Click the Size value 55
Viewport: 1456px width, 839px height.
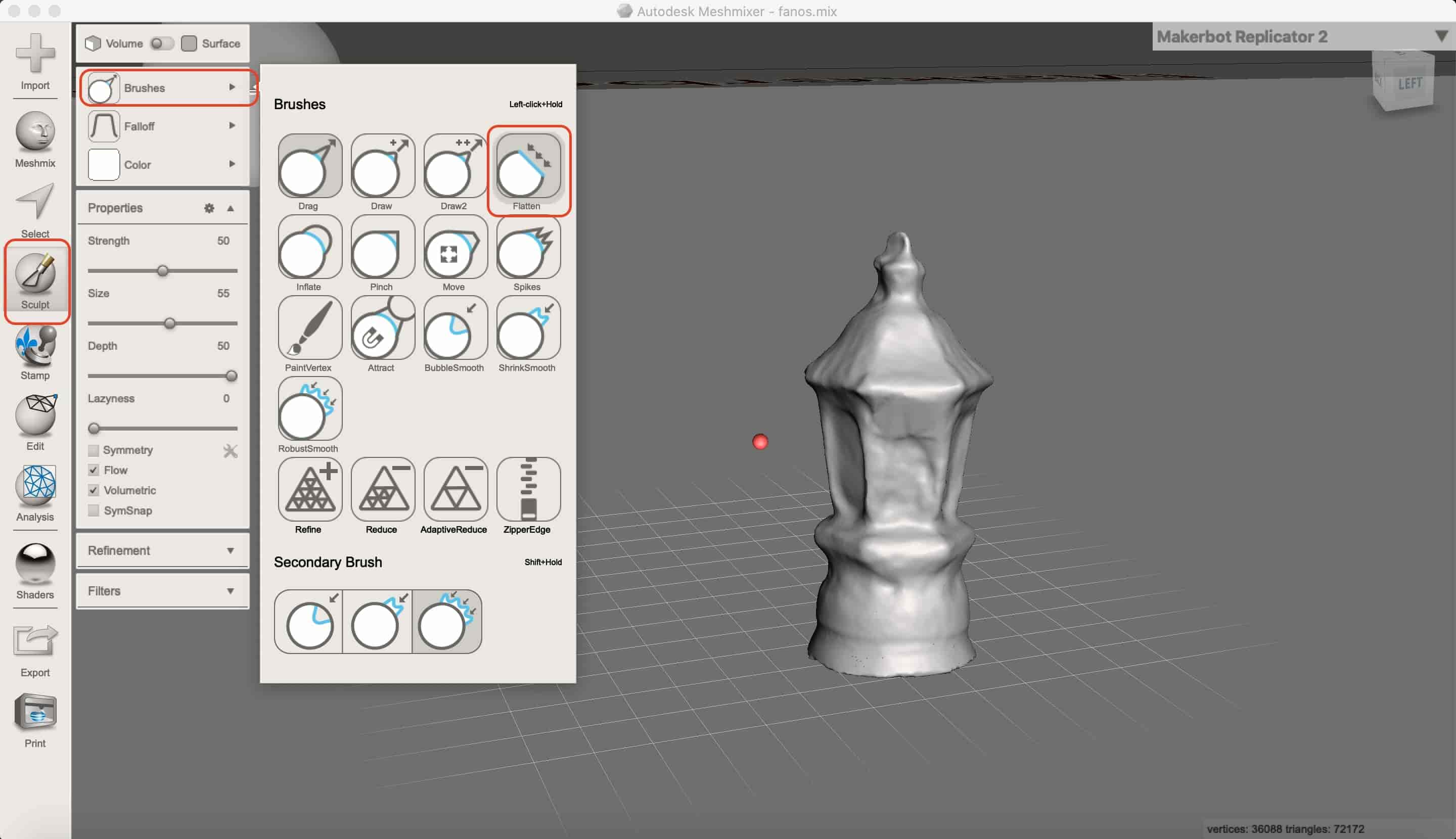pyautogui.click(x=223, y=293)
